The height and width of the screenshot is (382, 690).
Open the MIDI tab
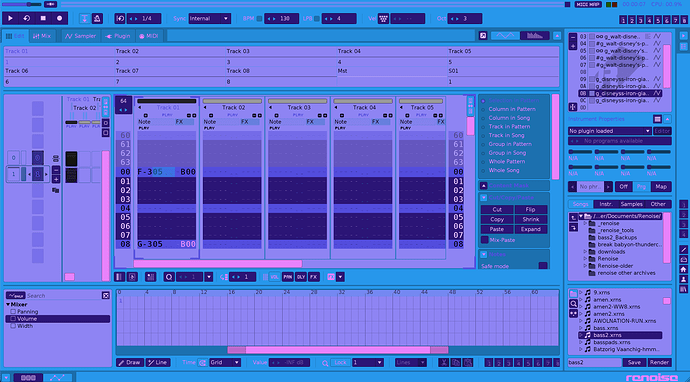(149, 36)
